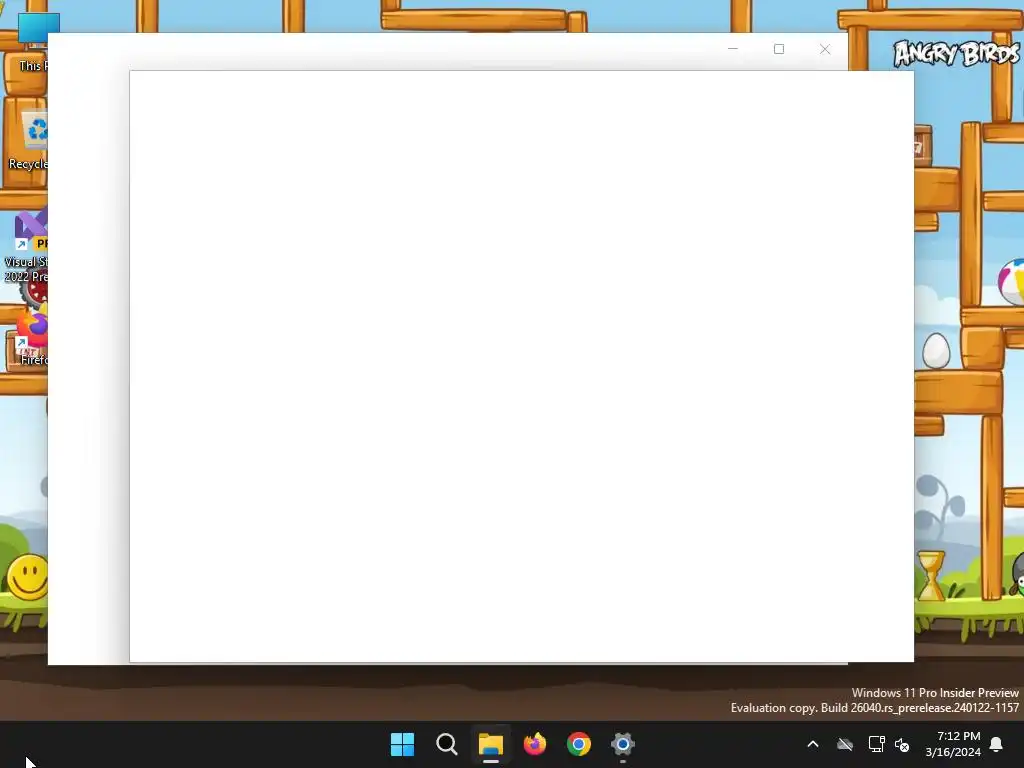The width and height of the screenshot is (1024, 768).
Task: Select Visual Studio 2022 Preview shortcut
Action: (x=26, y=247)
